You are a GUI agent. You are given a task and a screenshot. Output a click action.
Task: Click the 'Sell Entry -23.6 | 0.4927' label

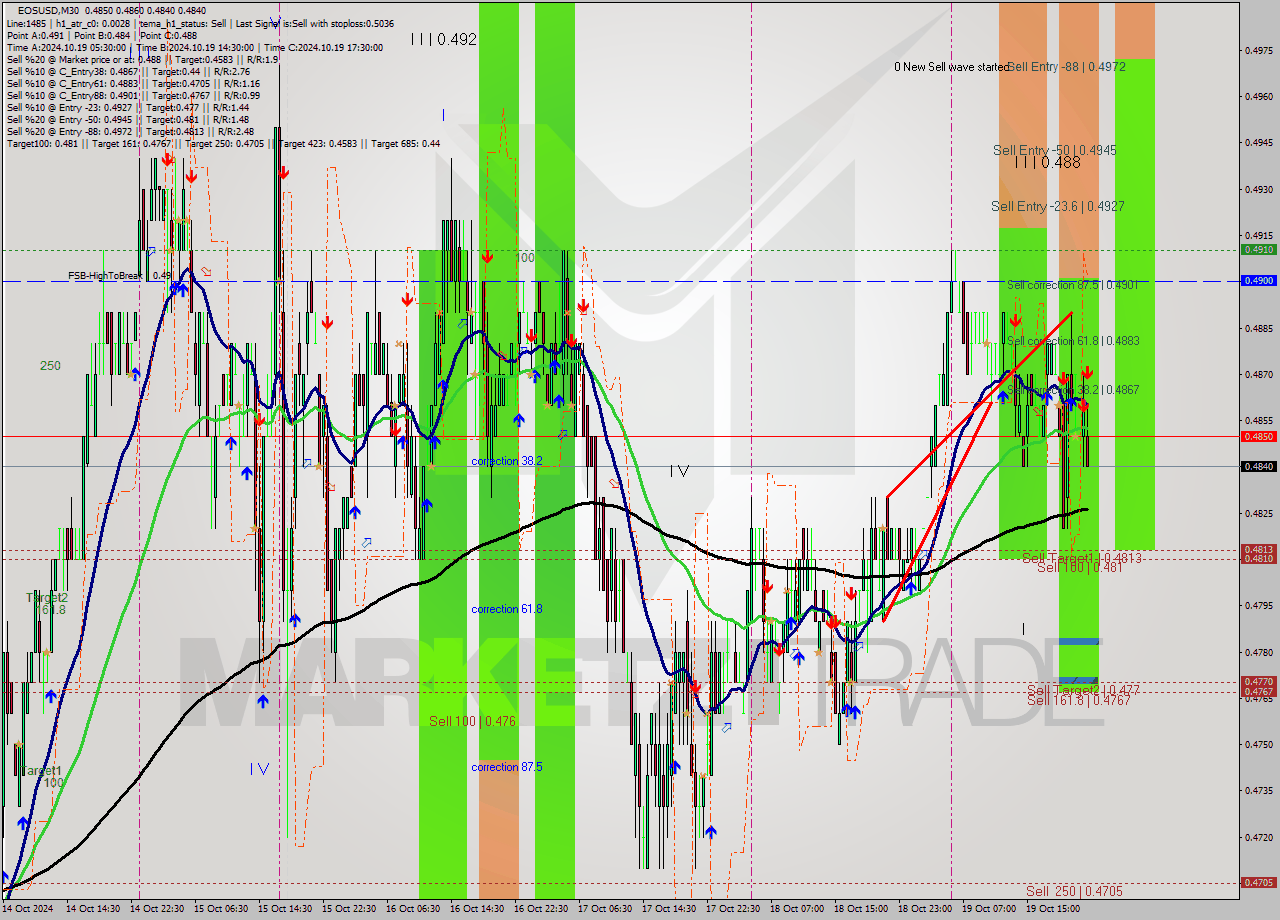[1057, 206]
